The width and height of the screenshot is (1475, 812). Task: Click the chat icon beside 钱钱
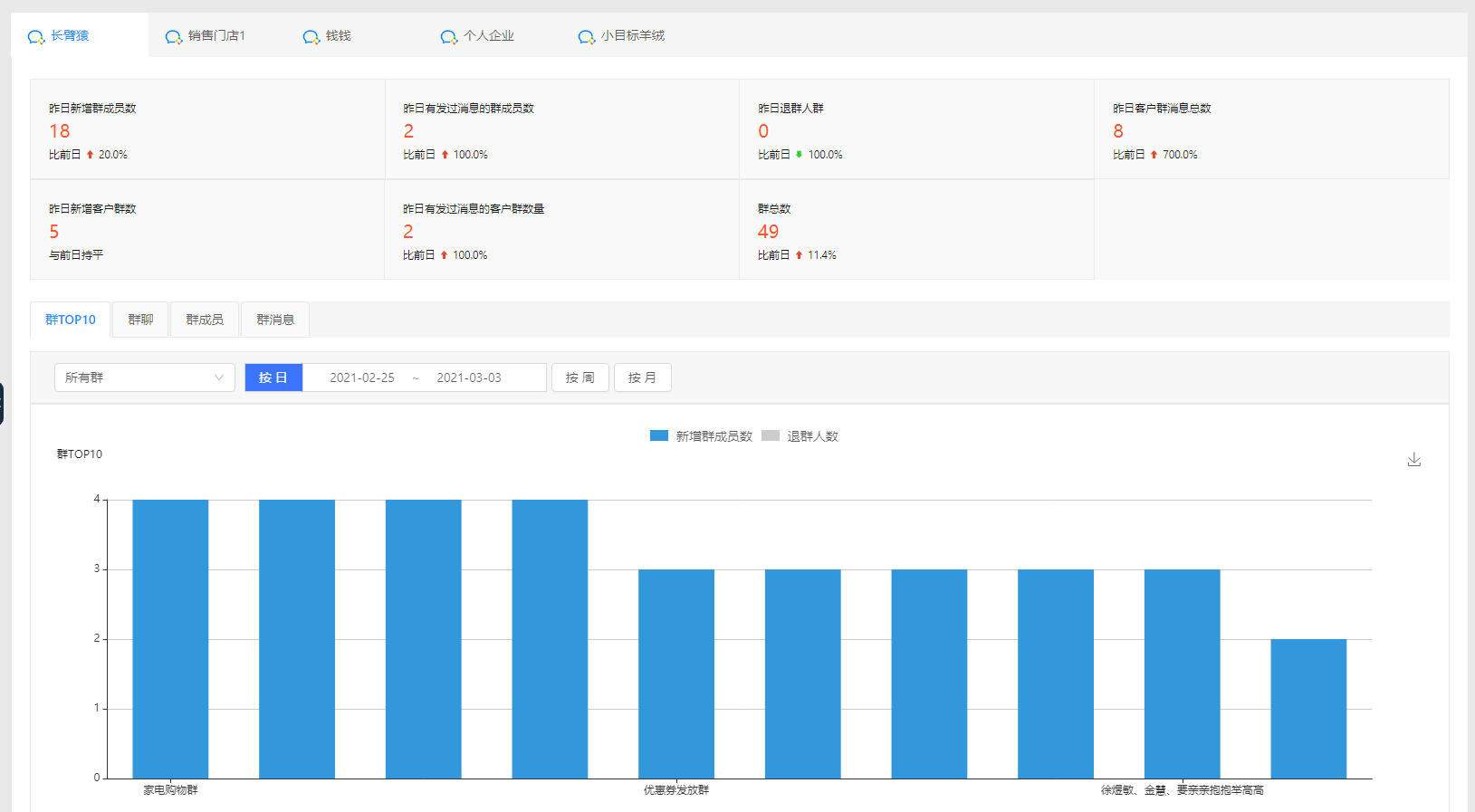(x=311, y=37)
